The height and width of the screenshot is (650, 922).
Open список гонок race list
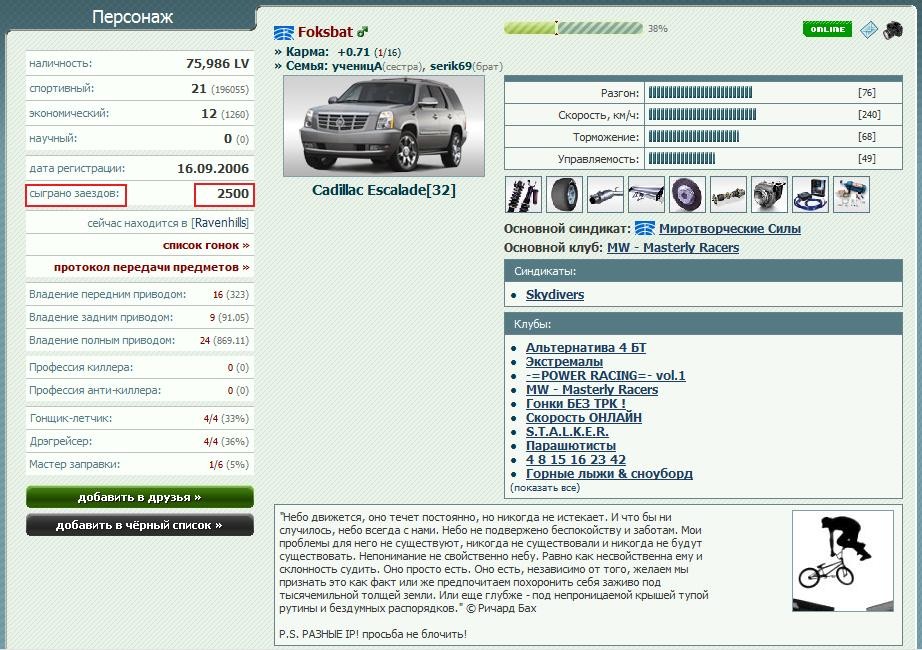point(206,245)
